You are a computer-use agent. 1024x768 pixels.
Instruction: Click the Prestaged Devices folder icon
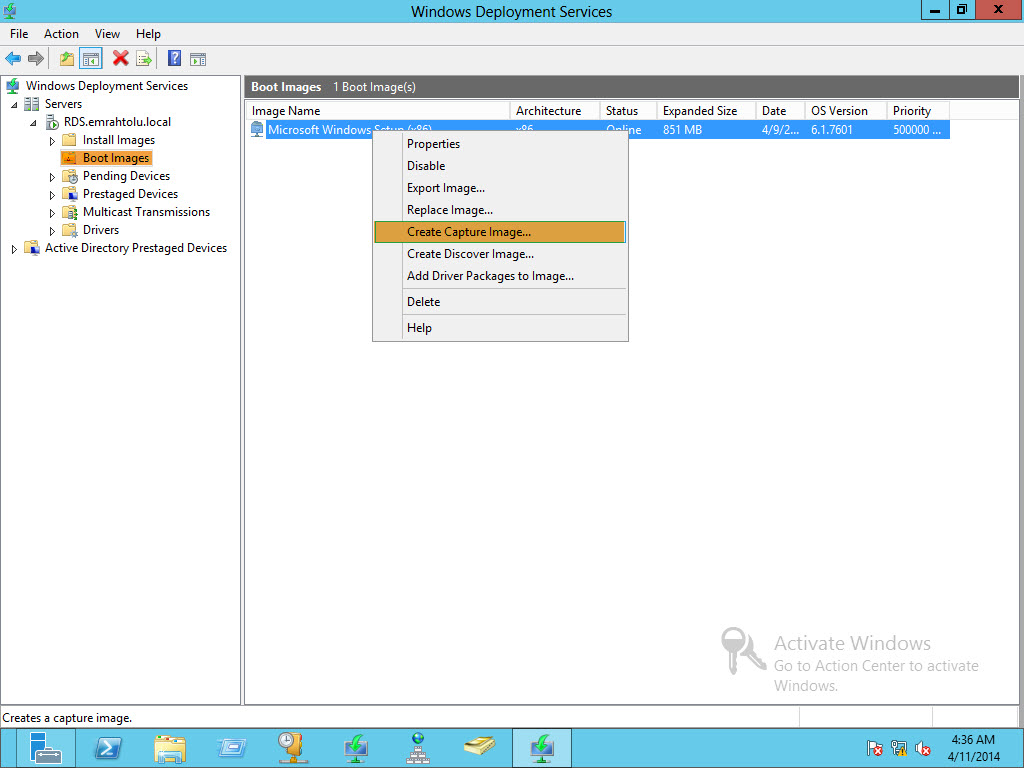click(x=70, y=194)
